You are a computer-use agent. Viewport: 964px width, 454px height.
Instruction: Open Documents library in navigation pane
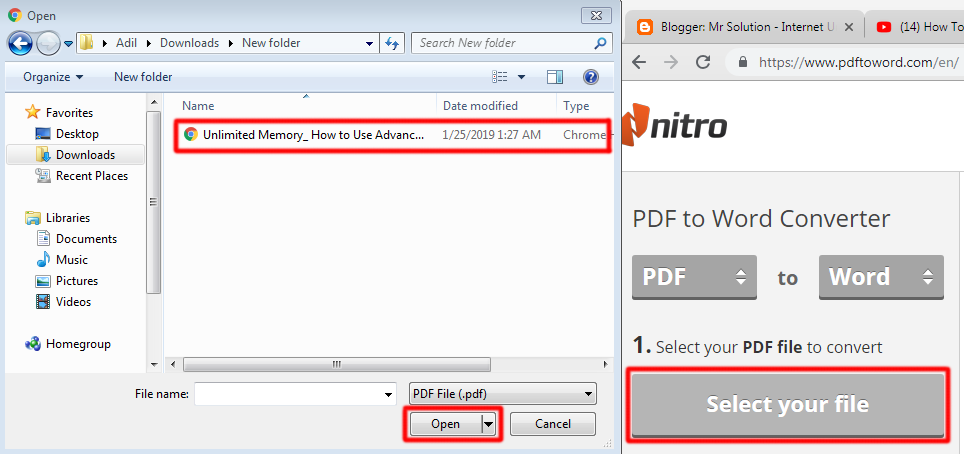pos(76,239)
